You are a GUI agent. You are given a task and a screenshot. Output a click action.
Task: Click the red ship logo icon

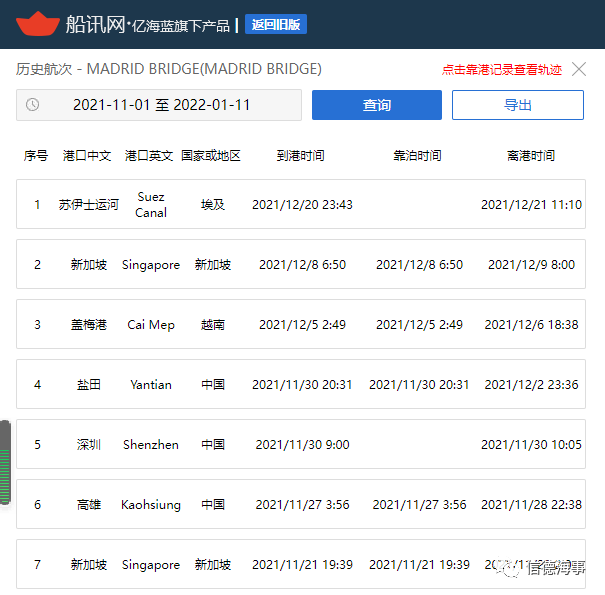click(x=38, y=24)
